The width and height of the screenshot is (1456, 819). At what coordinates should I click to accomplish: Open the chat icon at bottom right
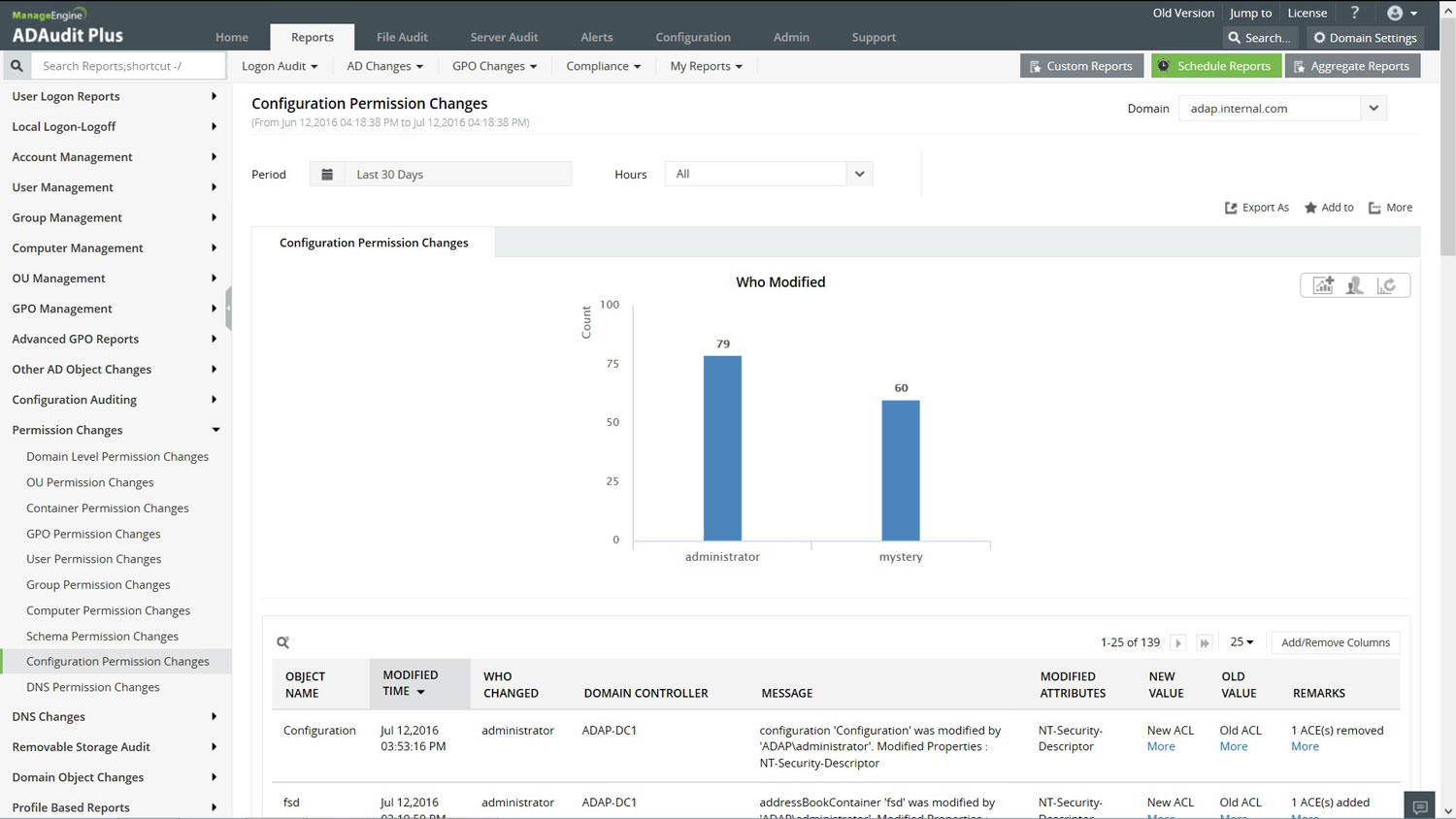coord(1420,806)
